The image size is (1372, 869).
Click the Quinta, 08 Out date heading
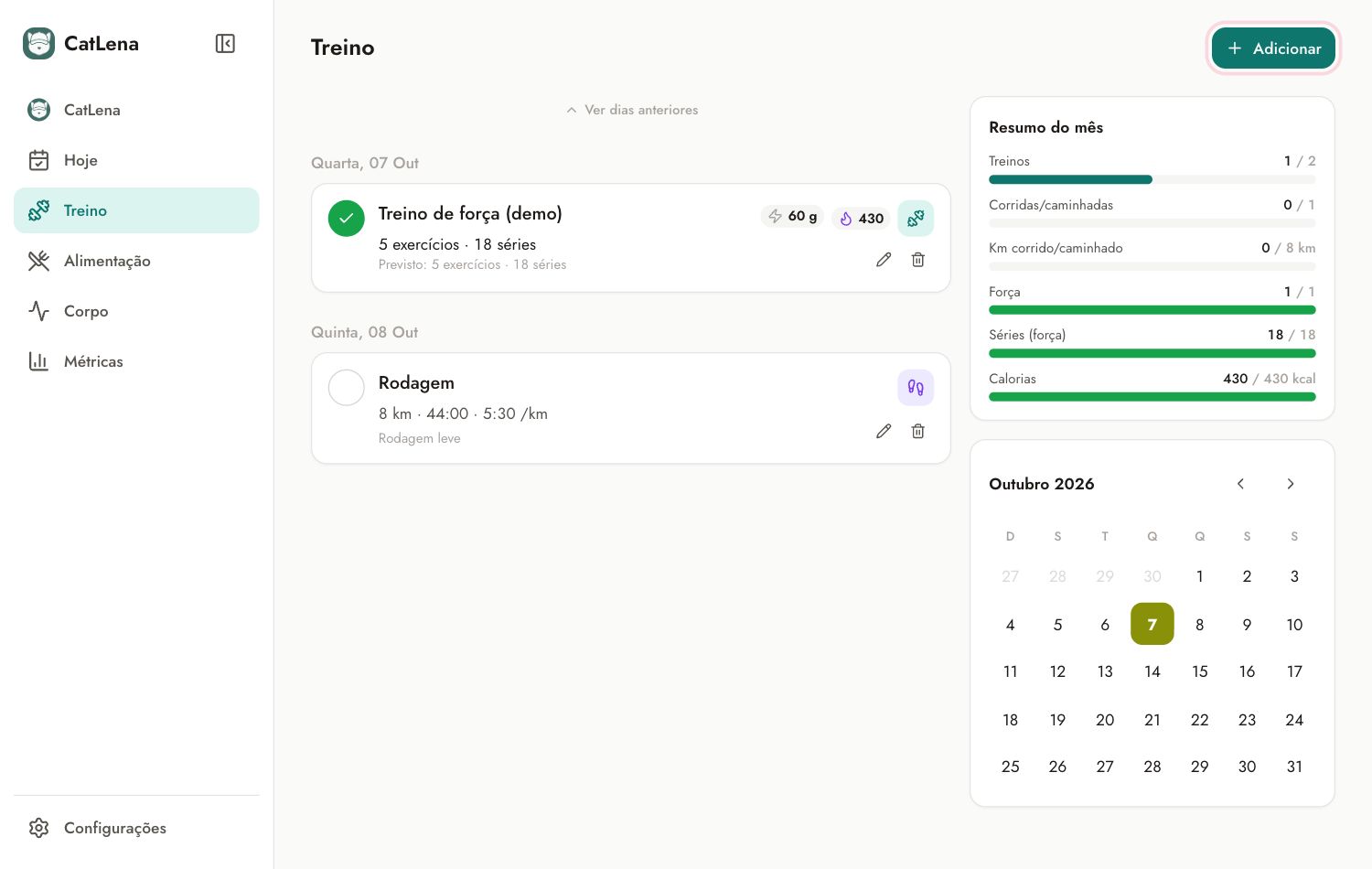pyautogui.click(x=365, y=332)
